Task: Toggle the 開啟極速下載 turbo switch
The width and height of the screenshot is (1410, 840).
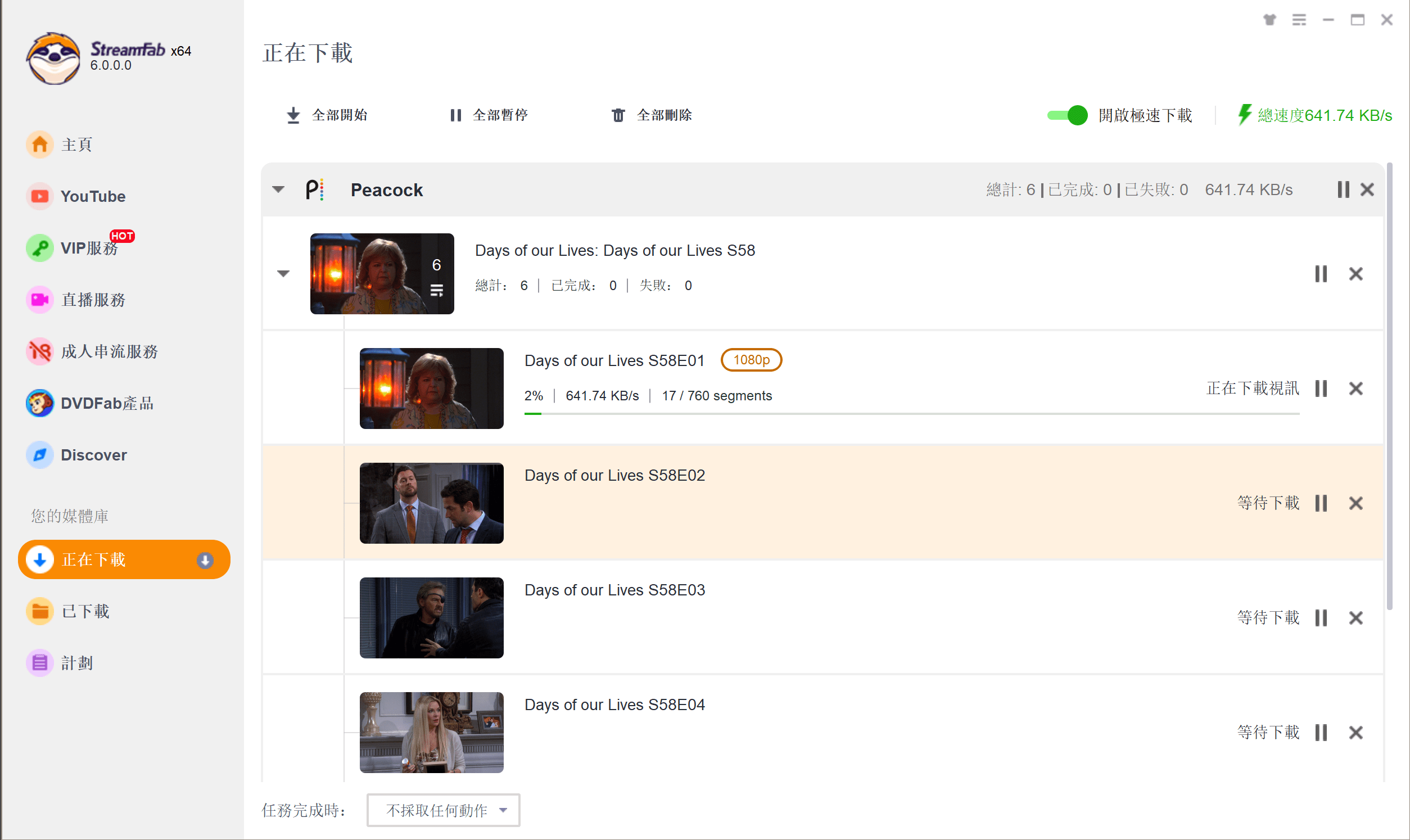Action: 1067,115
